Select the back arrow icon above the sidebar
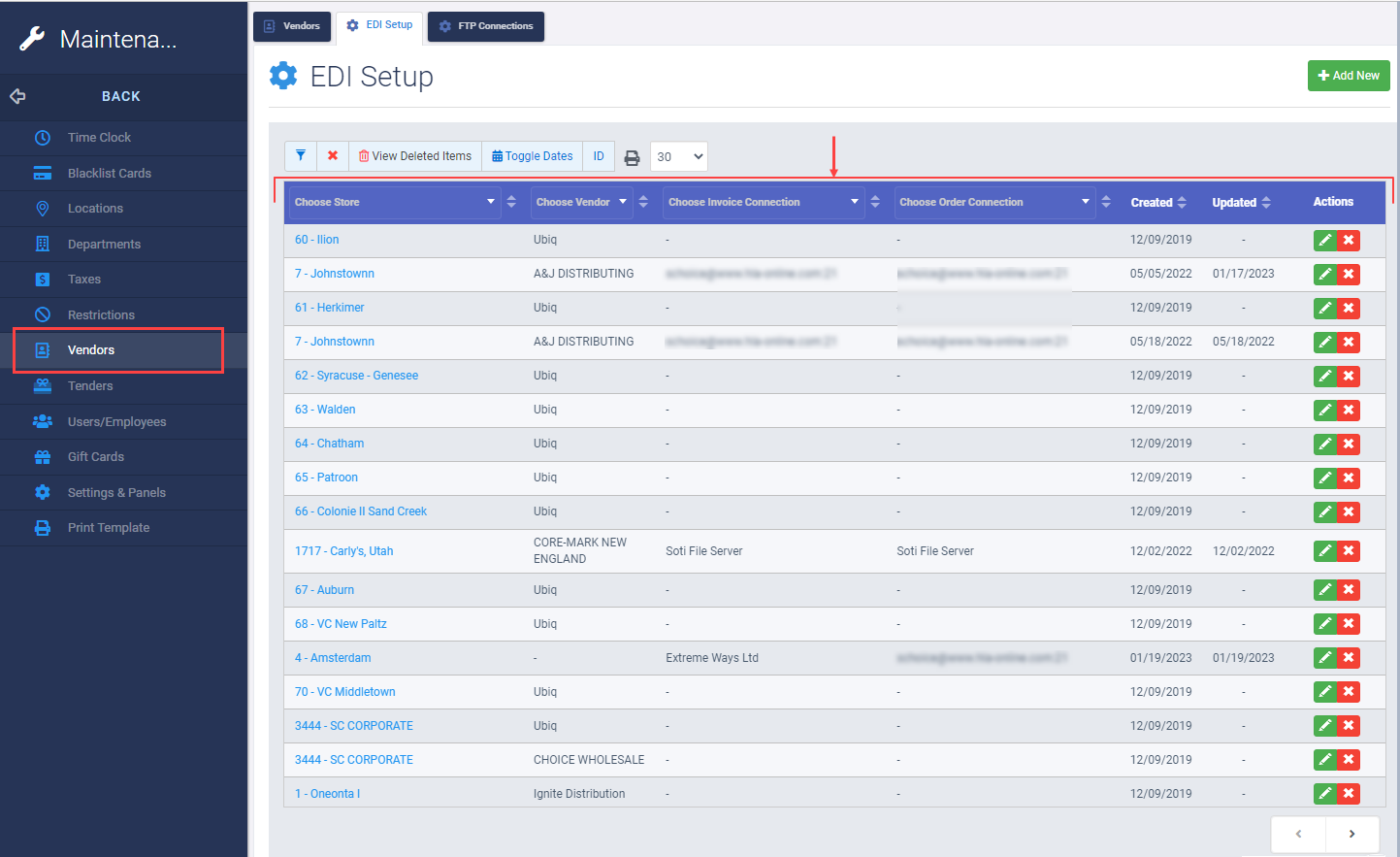Viewport: 1400px width, 857px height. (17, 96)
